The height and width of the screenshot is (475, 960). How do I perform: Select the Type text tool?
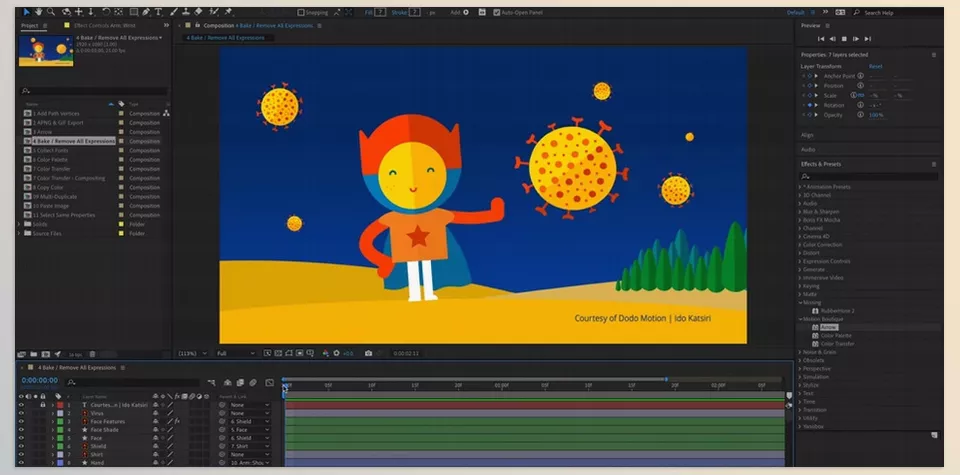tap(159, 12)
